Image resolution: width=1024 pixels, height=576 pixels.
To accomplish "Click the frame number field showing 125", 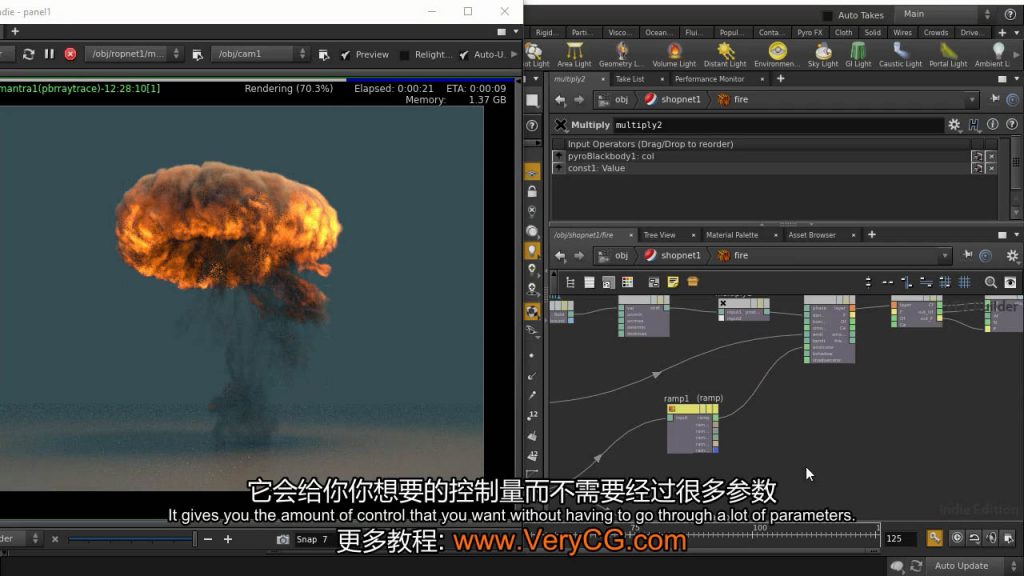I will [900, 539].
